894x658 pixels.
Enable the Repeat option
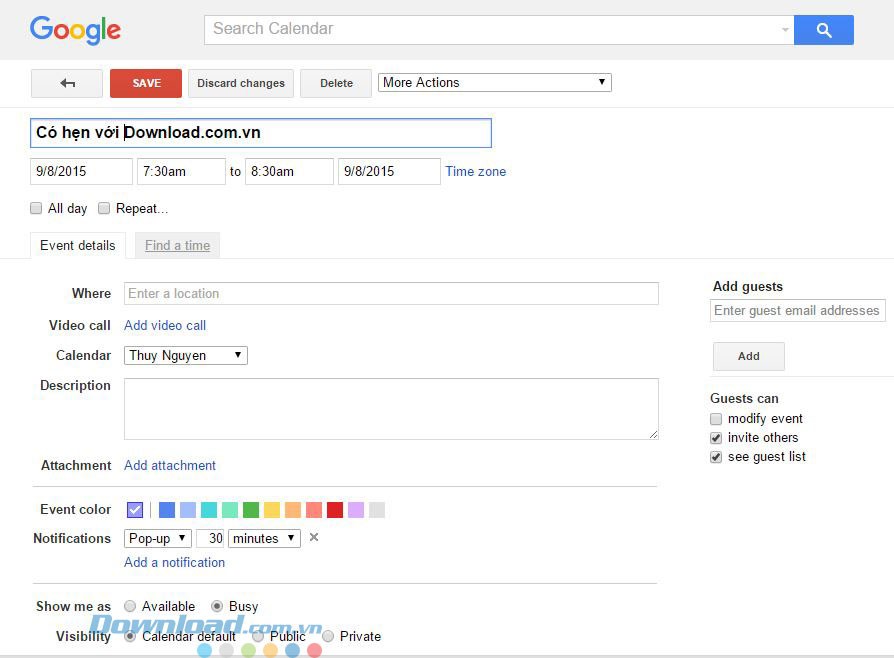(x=104, y=208)
